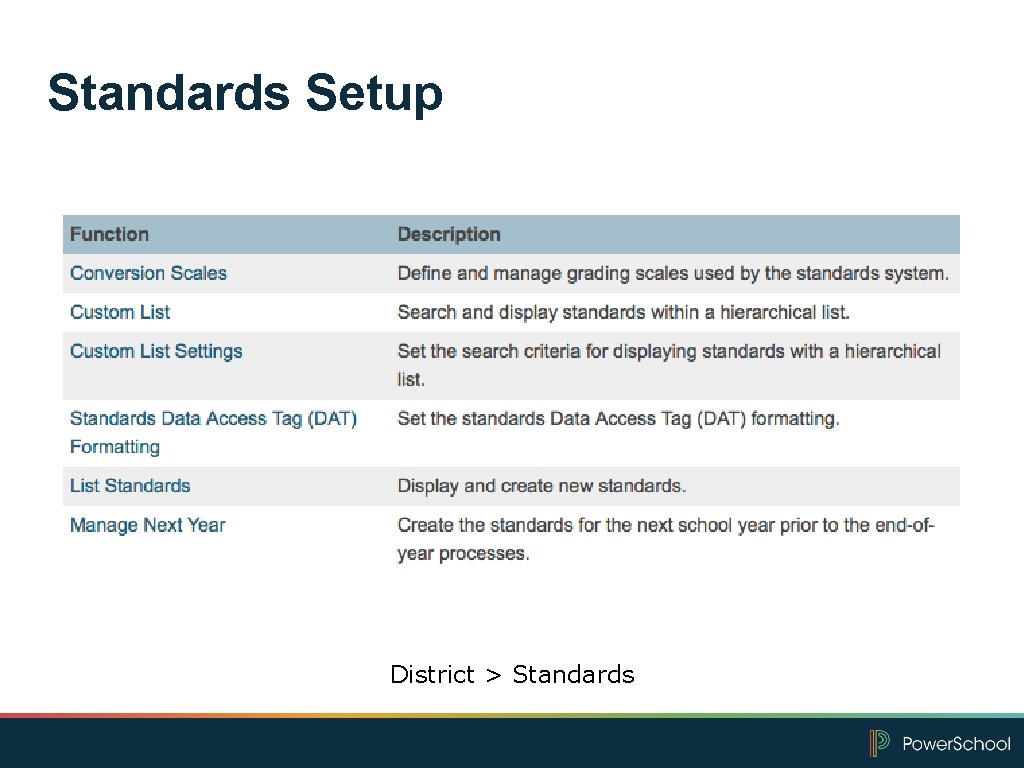Click the Description column header

click(x=448, y=234)
